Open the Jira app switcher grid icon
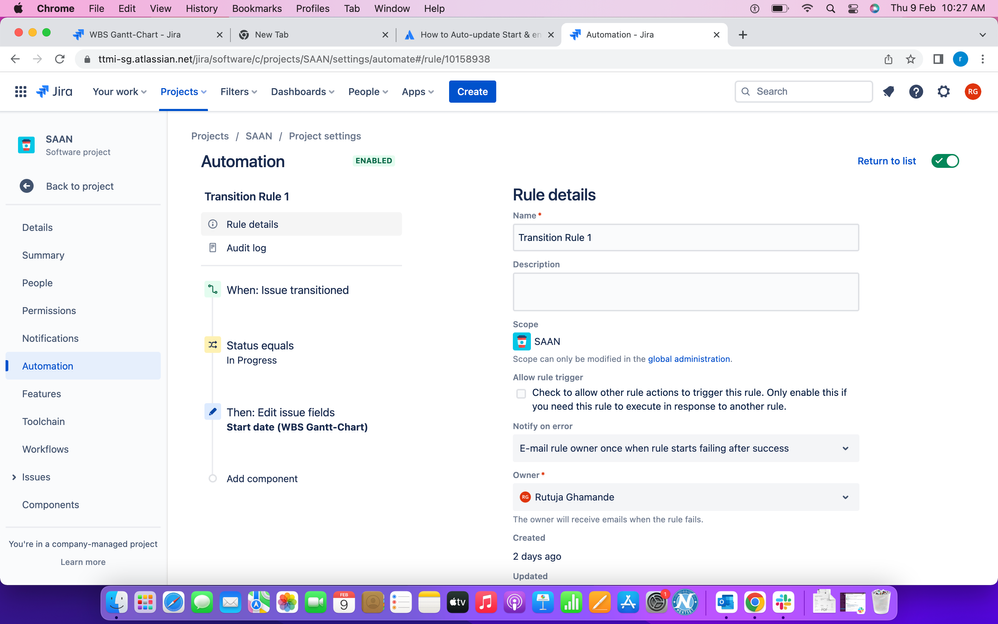Viewport: 998px width, 624px height. 20,92
